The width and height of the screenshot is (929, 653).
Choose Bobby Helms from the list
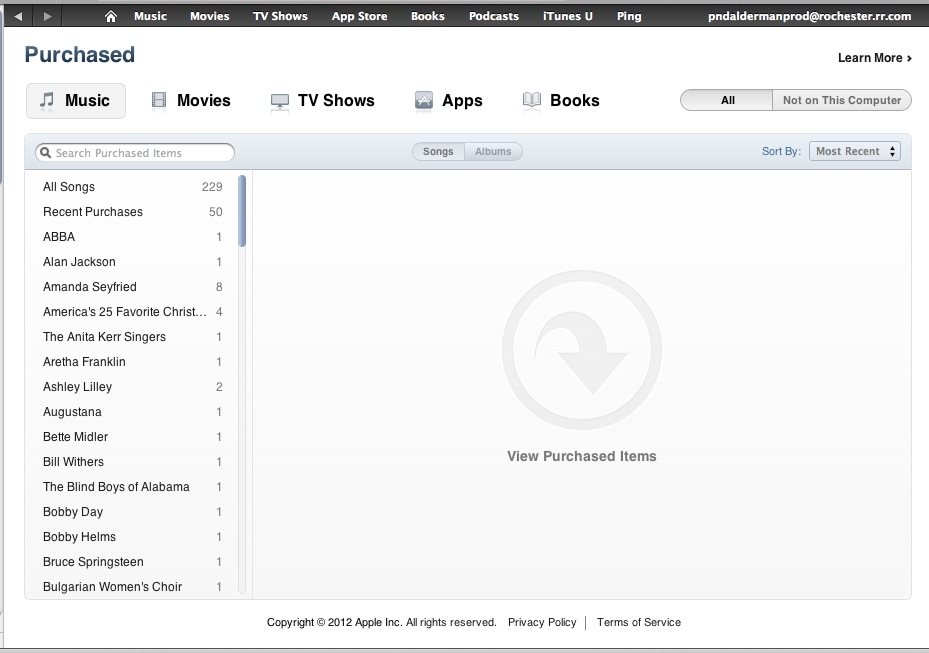point(133,537)
